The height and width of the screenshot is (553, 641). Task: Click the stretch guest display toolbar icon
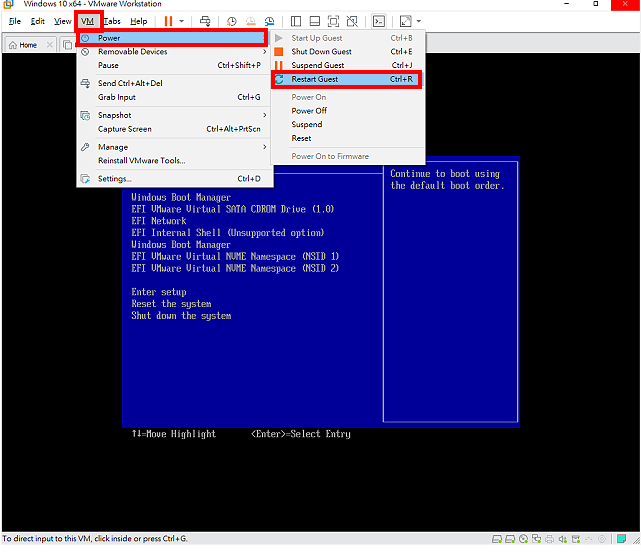coord(406,21)
